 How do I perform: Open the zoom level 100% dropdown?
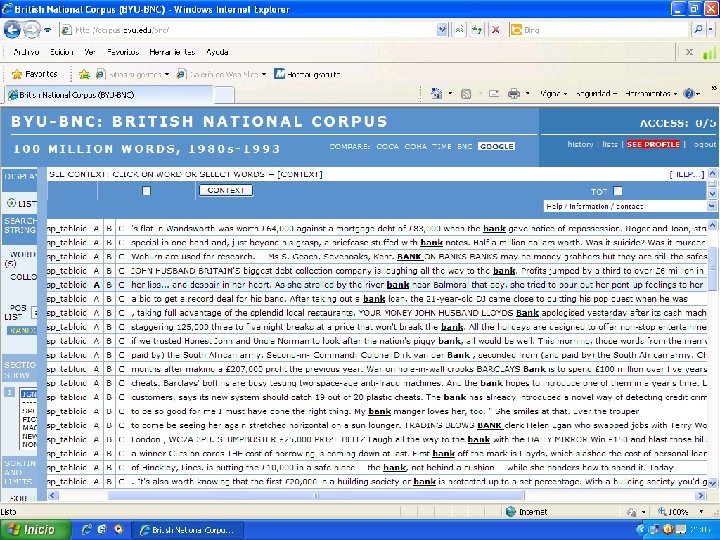(701, 512)
